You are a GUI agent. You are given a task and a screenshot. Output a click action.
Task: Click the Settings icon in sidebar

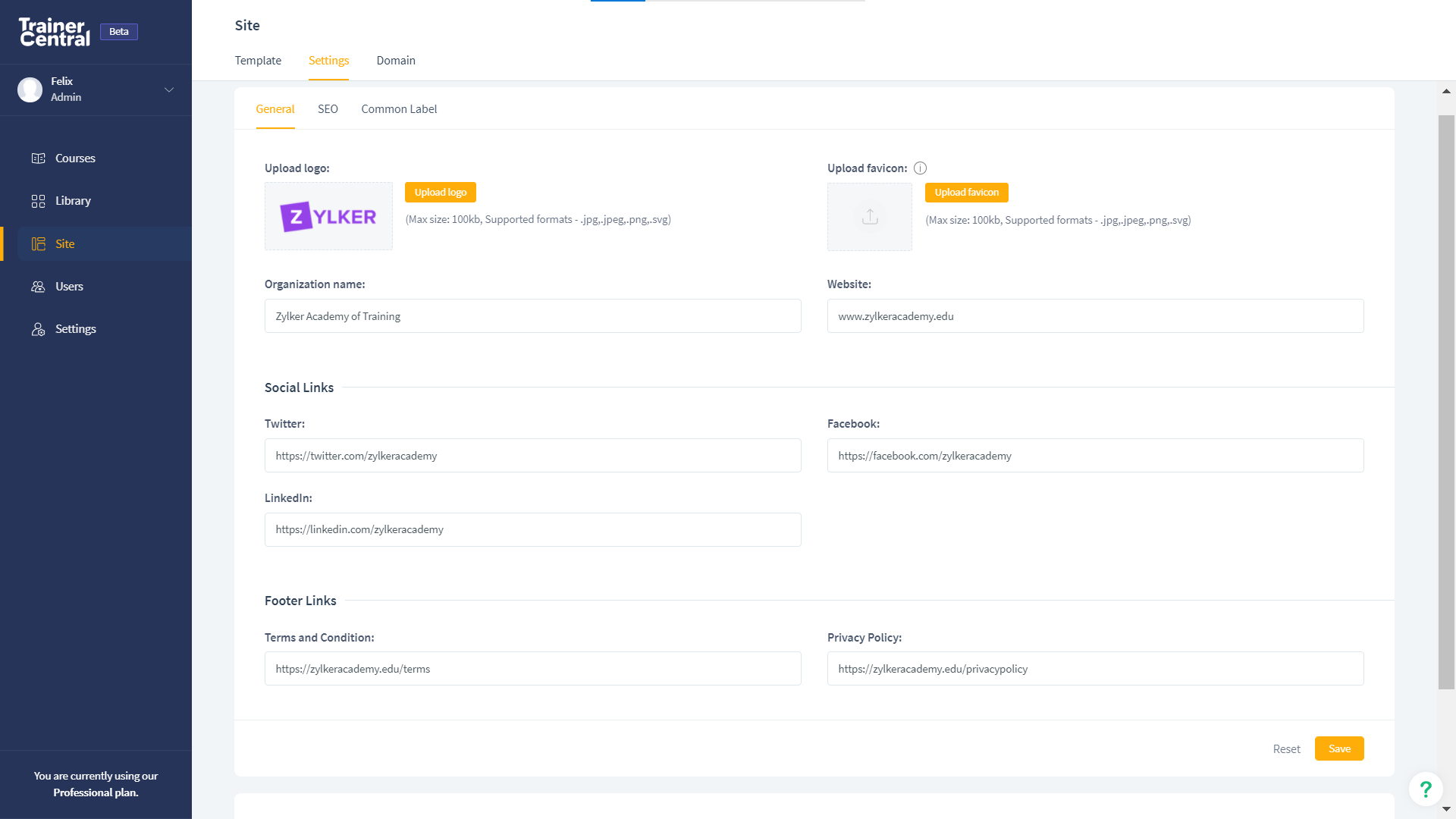[x=38, y=329]
